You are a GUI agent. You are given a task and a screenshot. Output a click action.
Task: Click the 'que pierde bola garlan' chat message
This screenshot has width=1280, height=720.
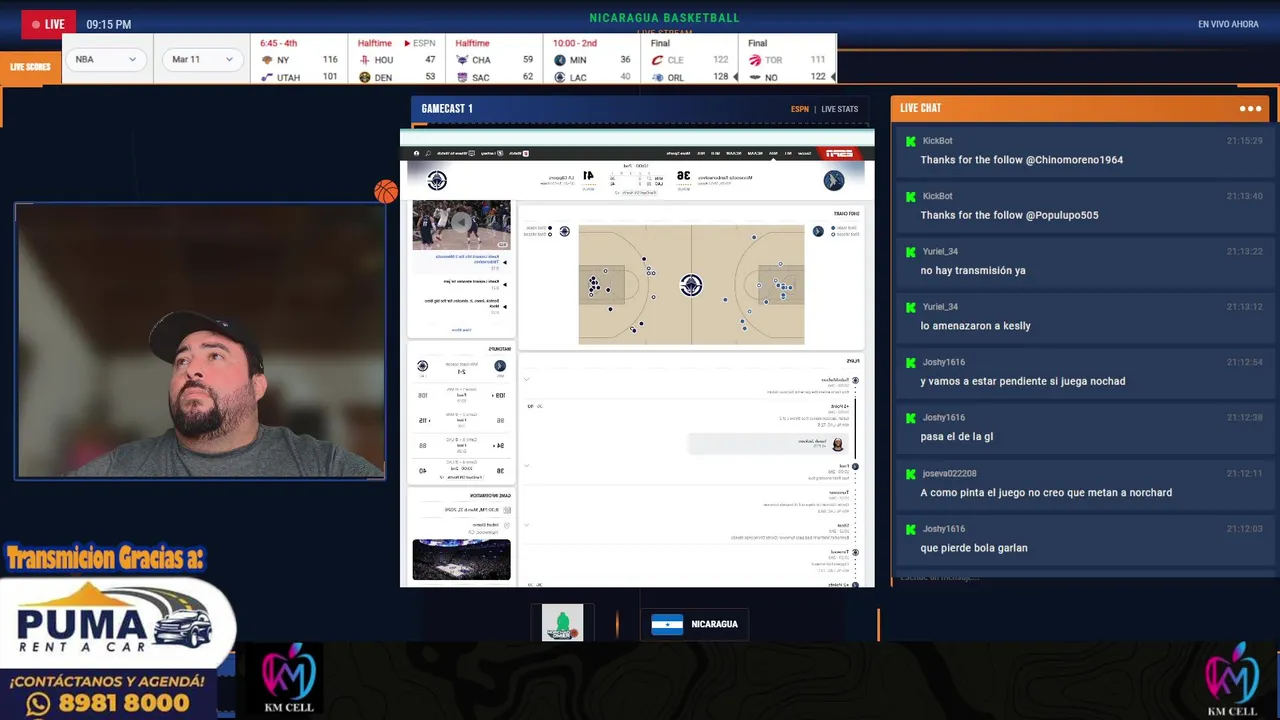(974, 548)
